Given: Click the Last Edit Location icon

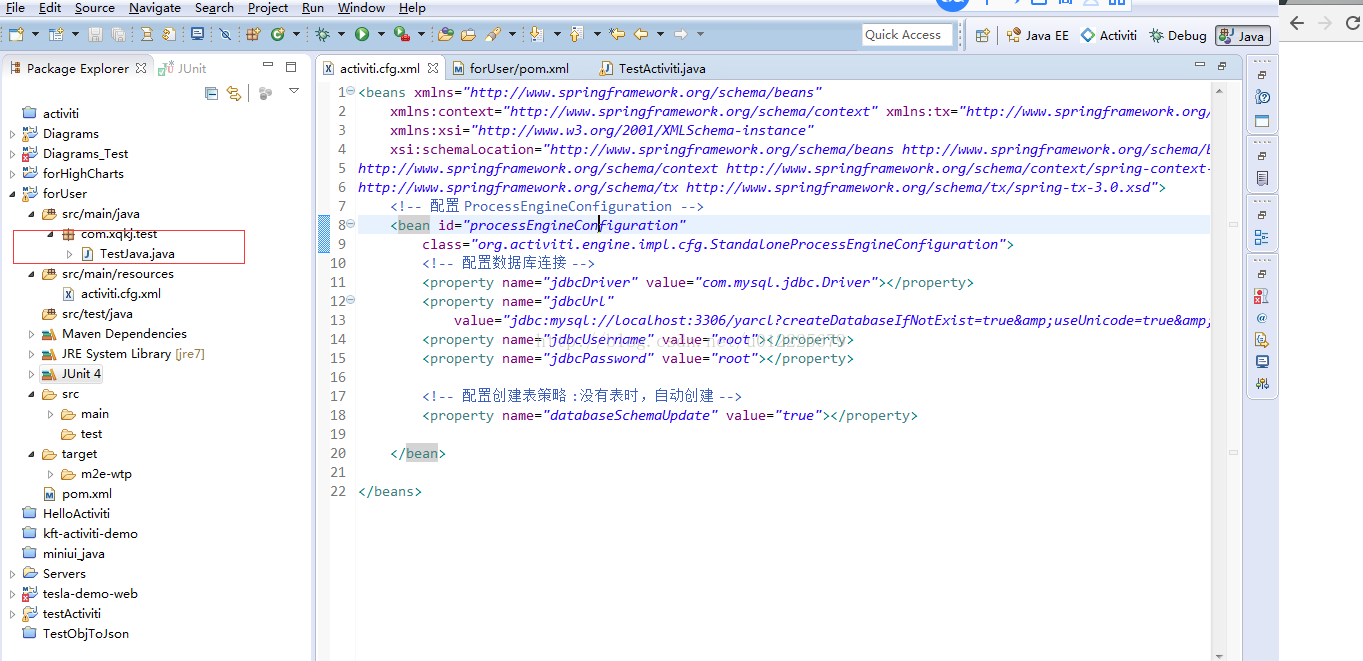Looking at the screenshot, I should 617,34.
